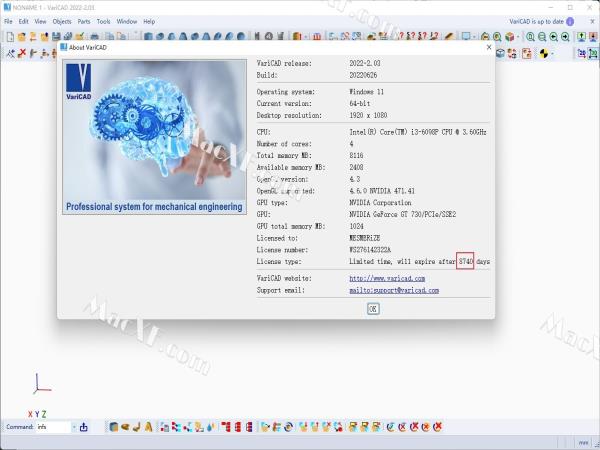Click the zoom out magnifier icon
This screenshot has height=450, width=600.
tap(542, 37)
